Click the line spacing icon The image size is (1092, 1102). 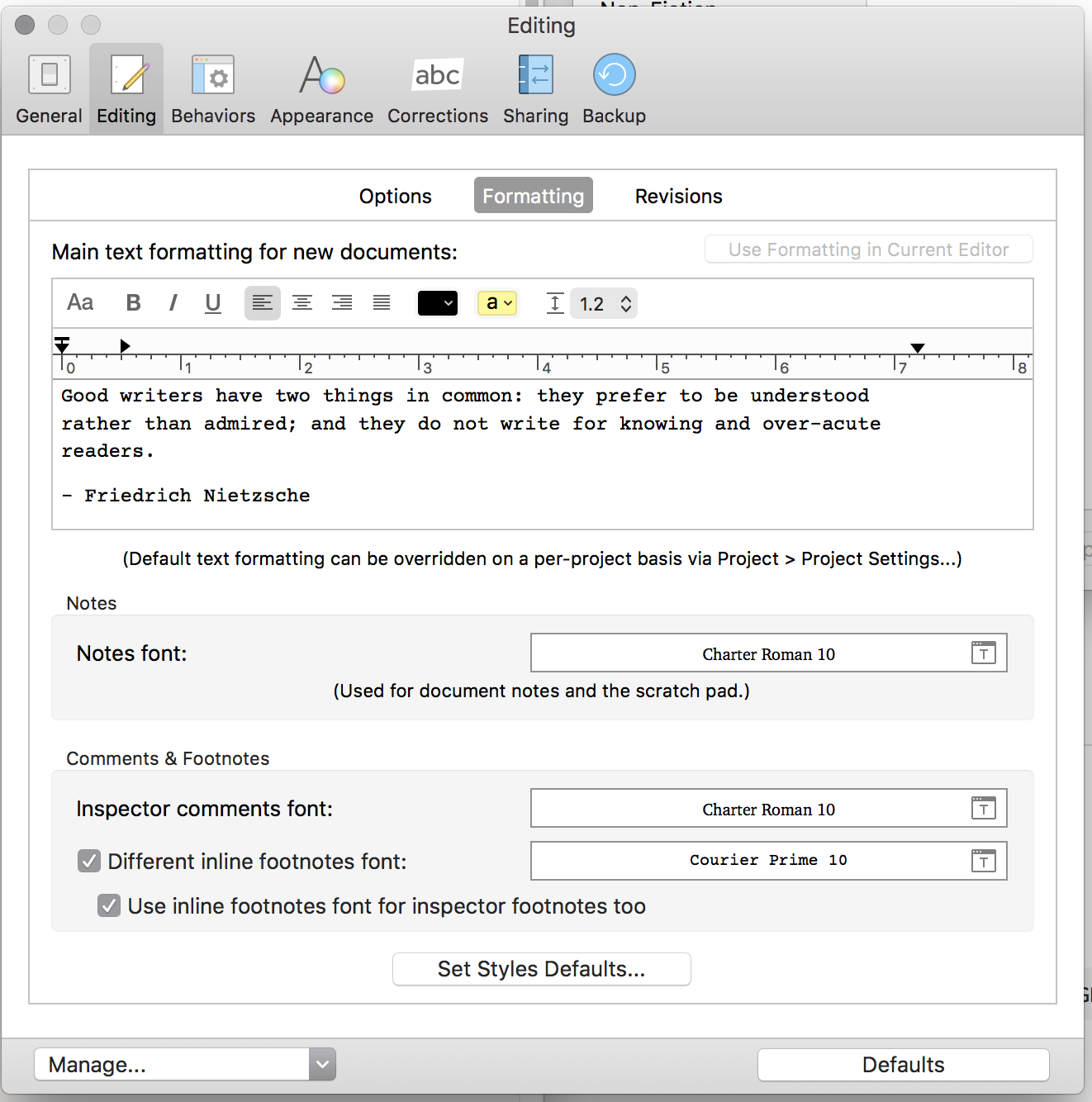(x=555, y=303)
